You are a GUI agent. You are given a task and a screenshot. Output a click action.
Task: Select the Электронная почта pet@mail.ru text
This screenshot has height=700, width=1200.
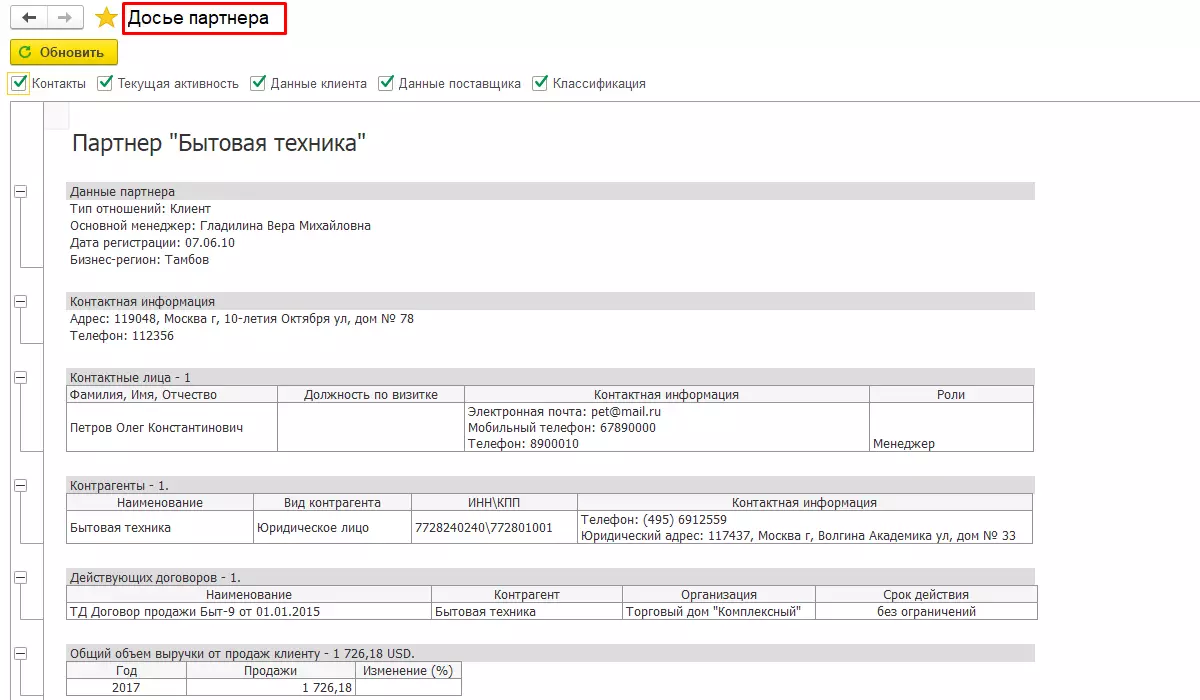pos(564,411)
